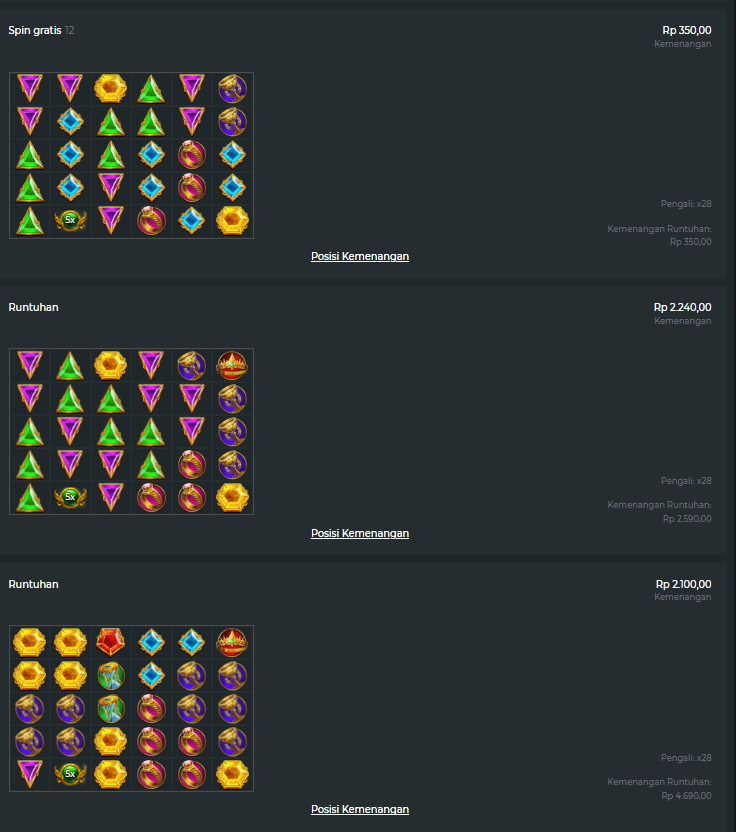Screen dimensions: 736x832
Task: Click the purple triangle gem in the Rp 2.100,00 grid
Action: (30, 774)
